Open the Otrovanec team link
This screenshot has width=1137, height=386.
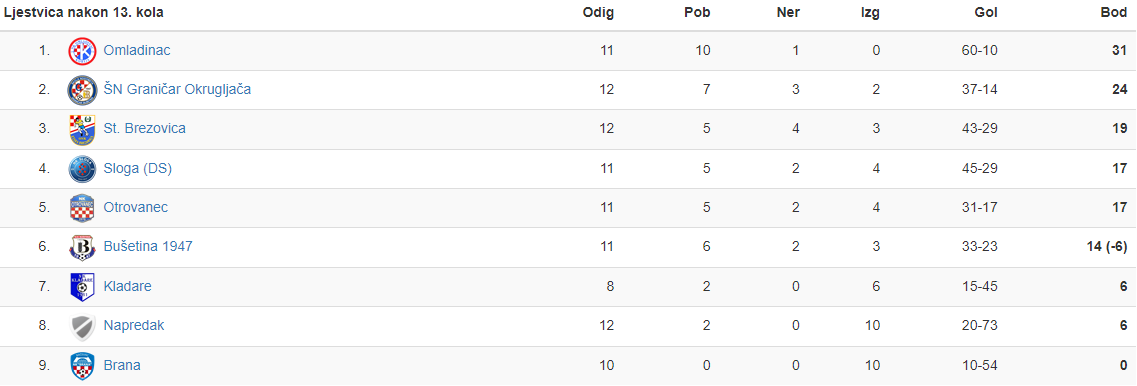[x=136, y=208]
